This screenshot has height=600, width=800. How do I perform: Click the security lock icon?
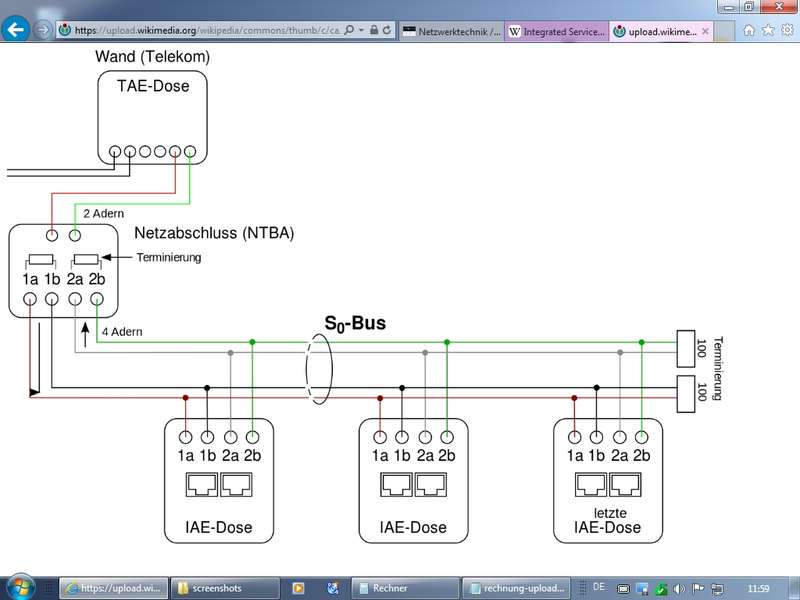tap(374, 30)
